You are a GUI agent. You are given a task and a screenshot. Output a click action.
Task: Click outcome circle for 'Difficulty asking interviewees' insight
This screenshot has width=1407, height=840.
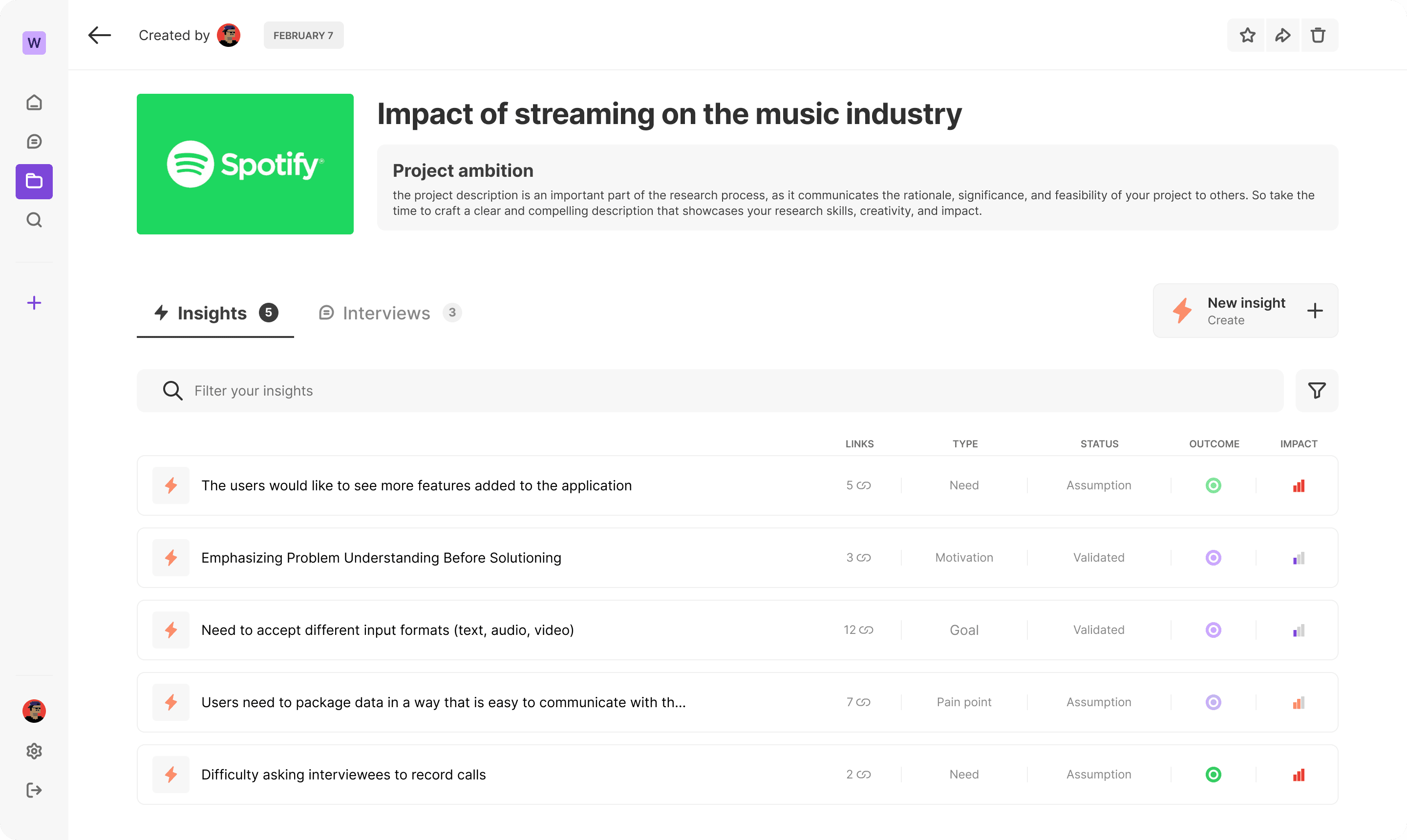[1214, 775]
